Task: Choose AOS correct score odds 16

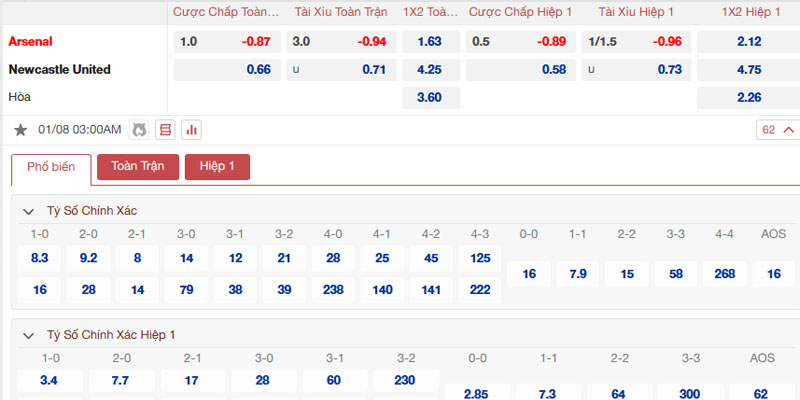Action: 774,274
